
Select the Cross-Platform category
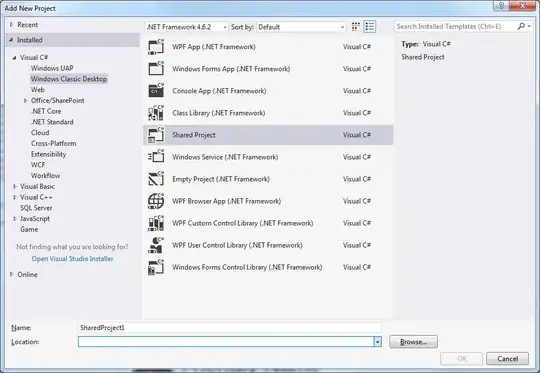(x=53, y=143)
